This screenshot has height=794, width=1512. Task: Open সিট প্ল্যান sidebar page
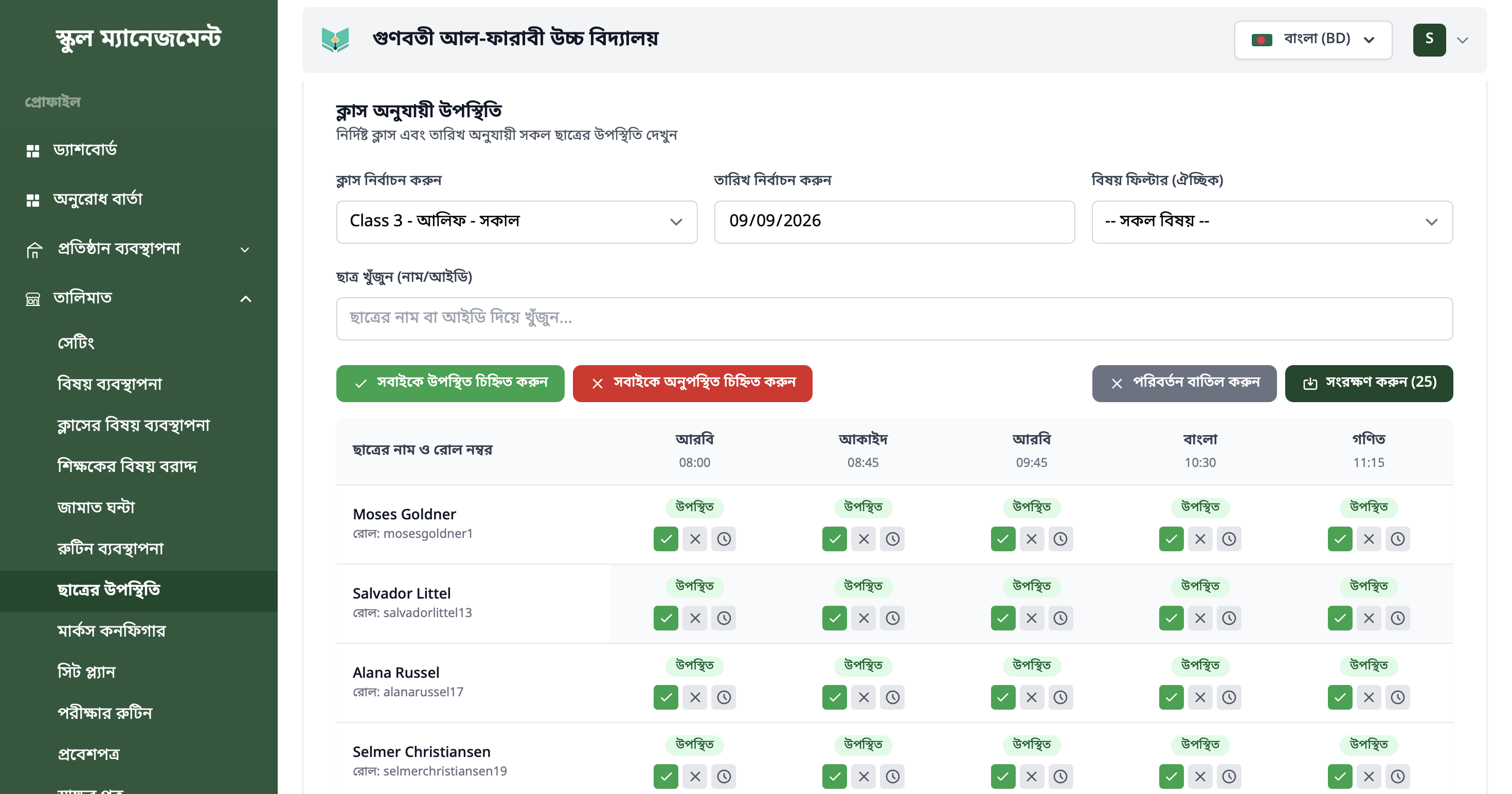(x=138, y=672)
